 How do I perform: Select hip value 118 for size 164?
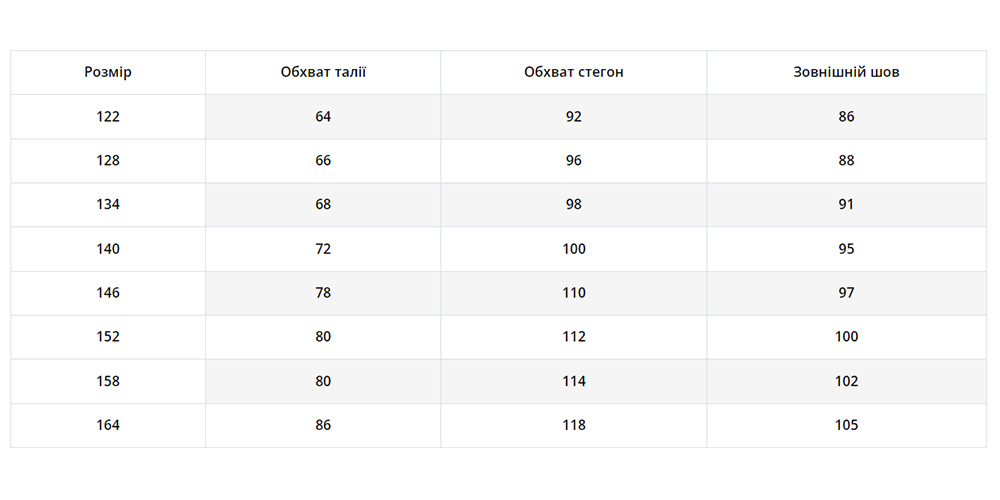coord(573,425)
